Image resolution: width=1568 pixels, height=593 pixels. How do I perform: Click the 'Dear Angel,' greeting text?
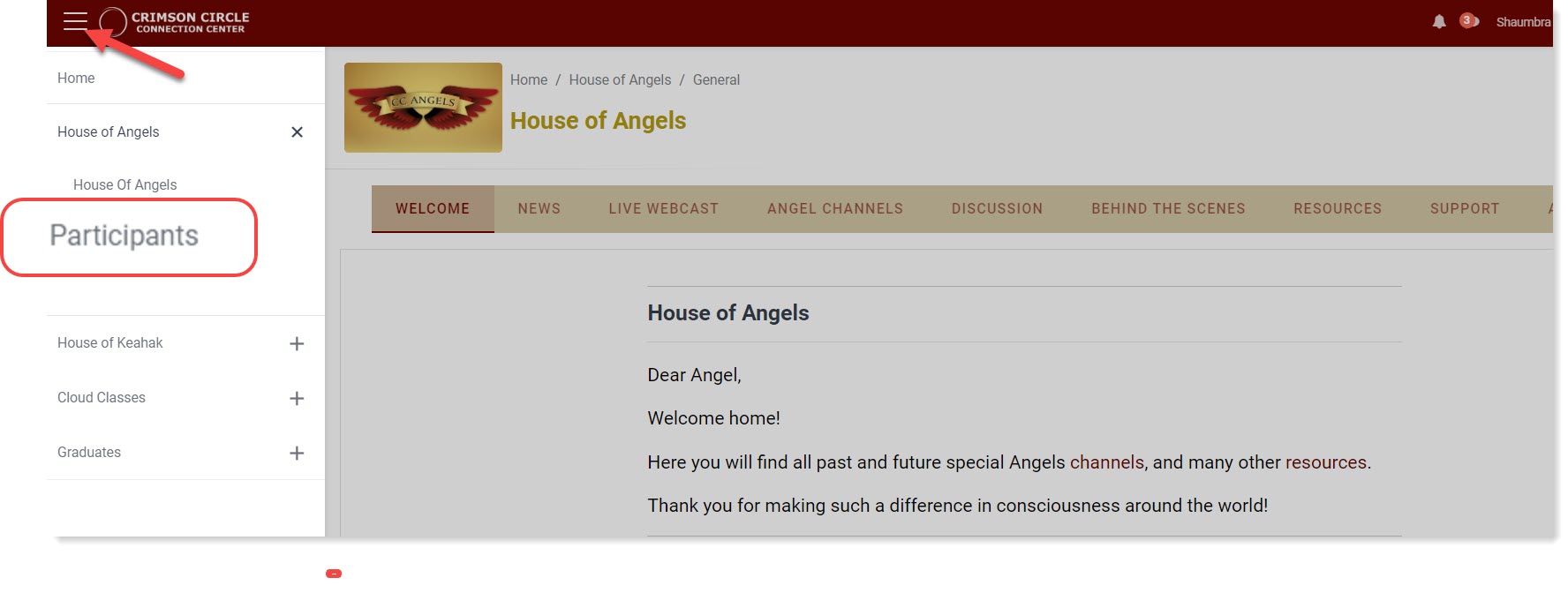point(695,375)
